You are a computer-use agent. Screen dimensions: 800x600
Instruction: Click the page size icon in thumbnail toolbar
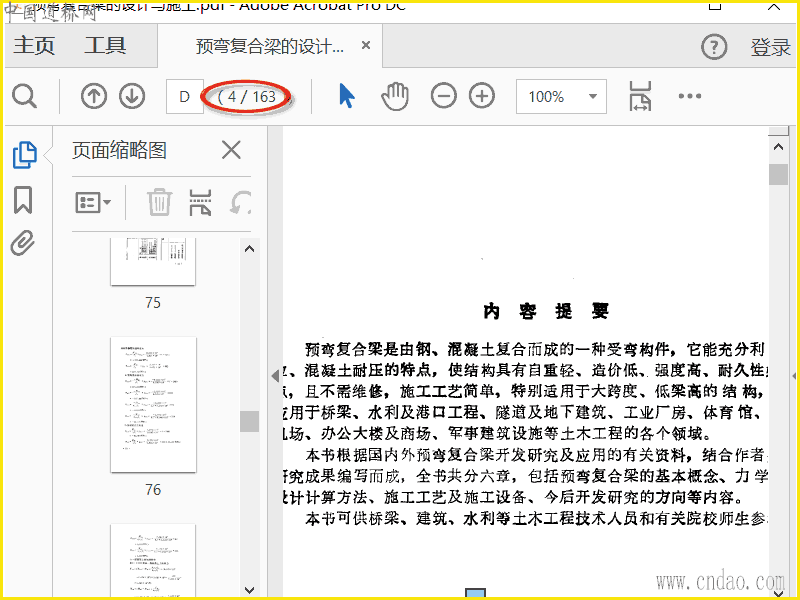coord(200,202)
